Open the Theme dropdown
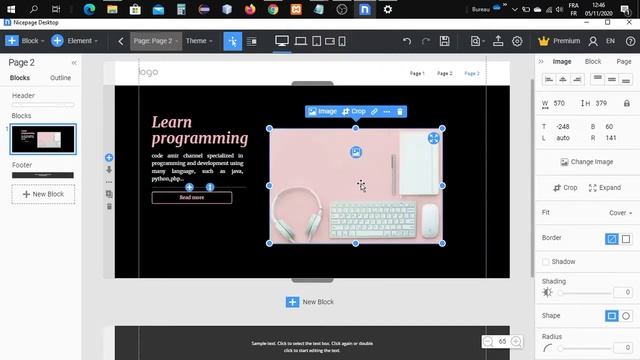The height and width of the screenshot is (360, 640). point(199,41)
